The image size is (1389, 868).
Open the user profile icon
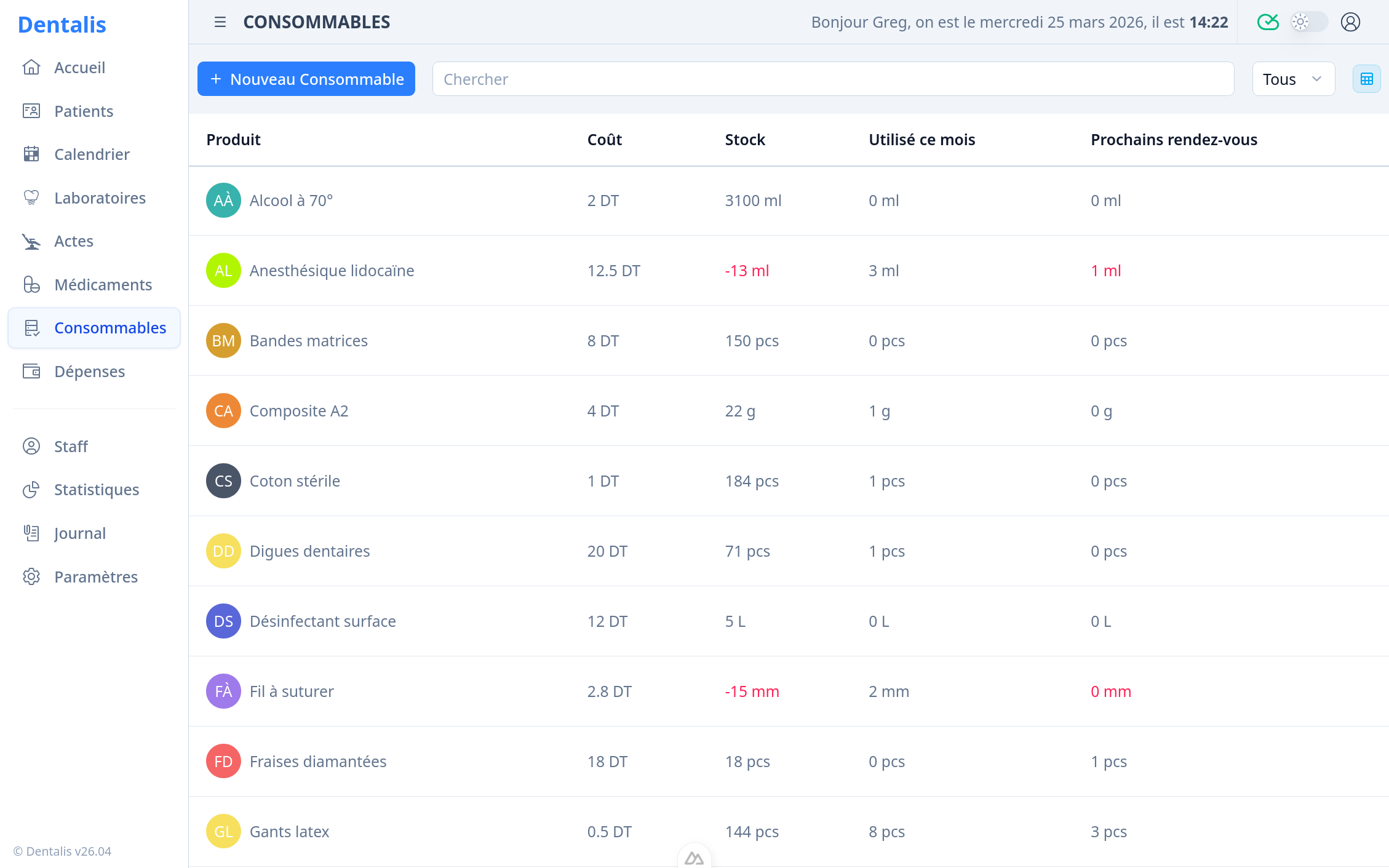[1350, 22]
